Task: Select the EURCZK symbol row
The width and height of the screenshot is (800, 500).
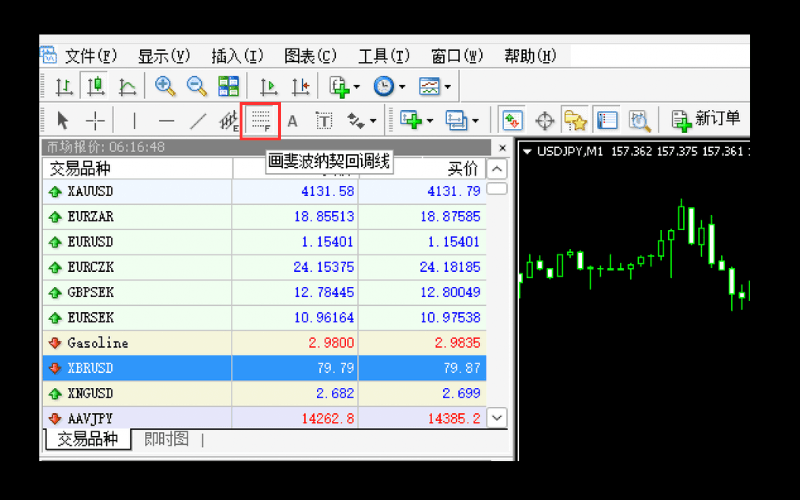Action: 264,267
